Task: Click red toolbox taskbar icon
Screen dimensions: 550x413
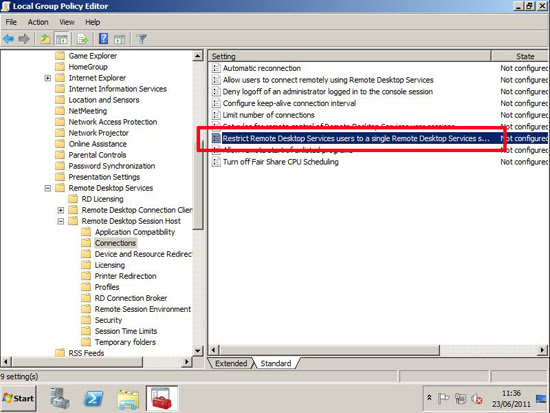Action: pyautogui.click(x=162, y=398)
